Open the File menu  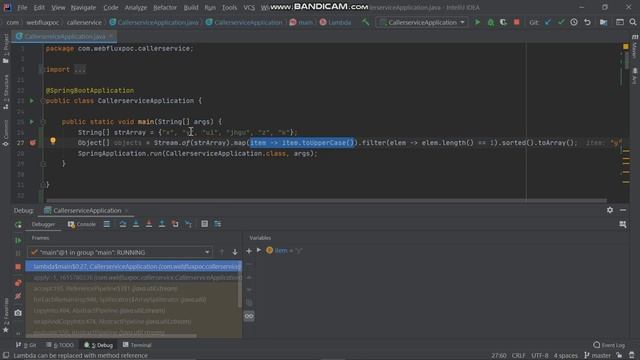click(22, 7)
